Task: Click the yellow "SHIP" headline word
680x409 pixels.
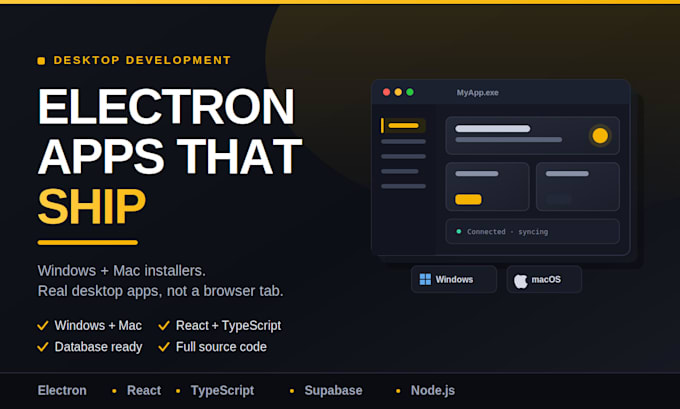Action: point(92,206)
